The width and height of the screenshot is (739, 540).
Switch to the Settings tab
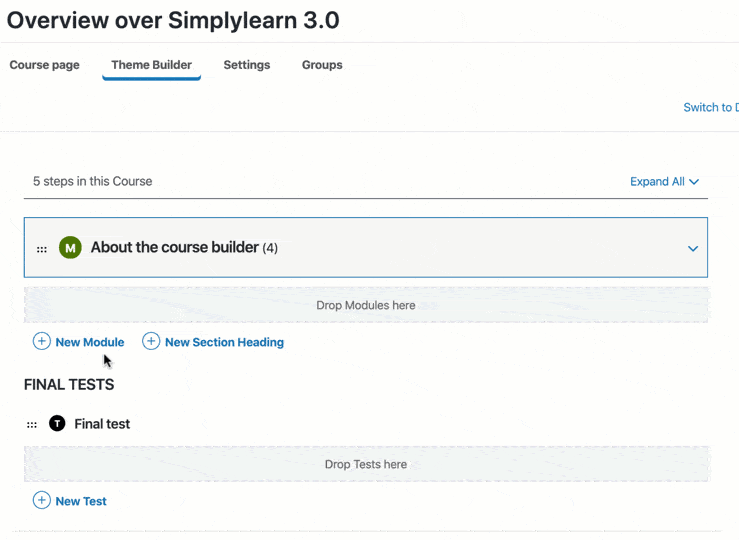247,65
